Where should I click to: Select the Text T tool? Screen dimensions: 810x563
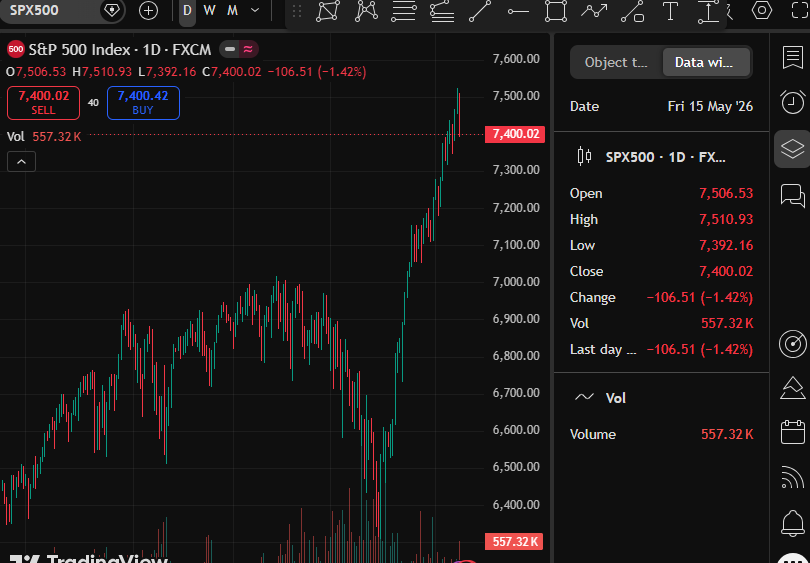pyautogui.click(x=671, y=11)
